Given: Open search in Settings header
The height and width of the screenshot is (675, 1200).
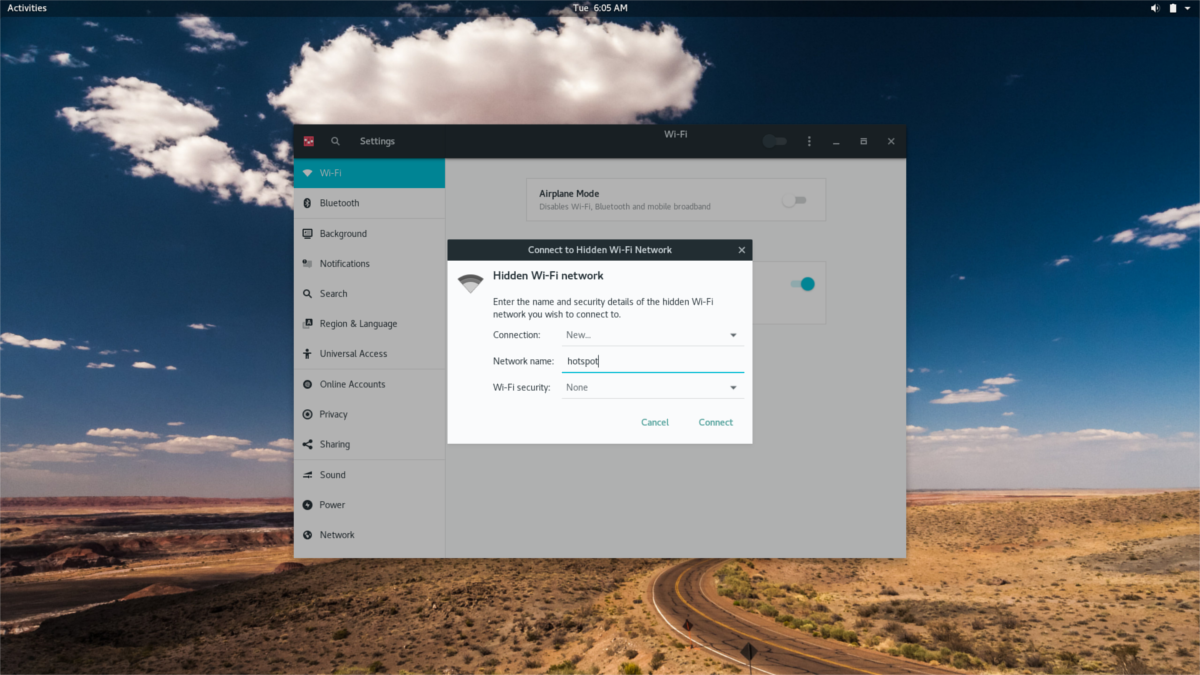Looking at the screenshot, I should coord(336,141).
